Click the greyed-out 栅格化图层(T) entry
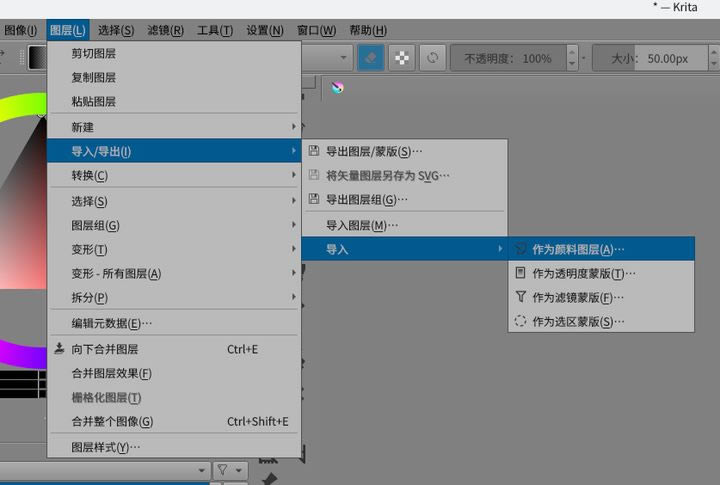The width and height of the screenshot is (720, 485). pyautogui.click(x=174, y=397)
